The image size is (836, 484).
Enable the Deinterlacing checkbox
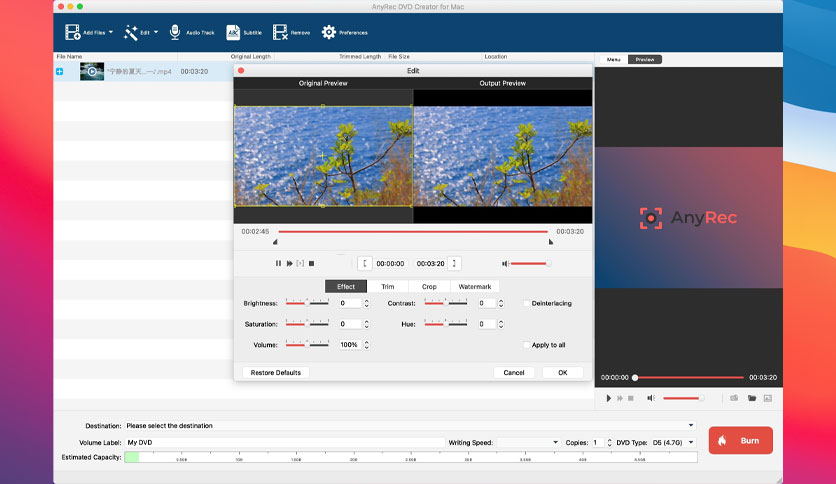pyautogui.click(x=527, y=303)
